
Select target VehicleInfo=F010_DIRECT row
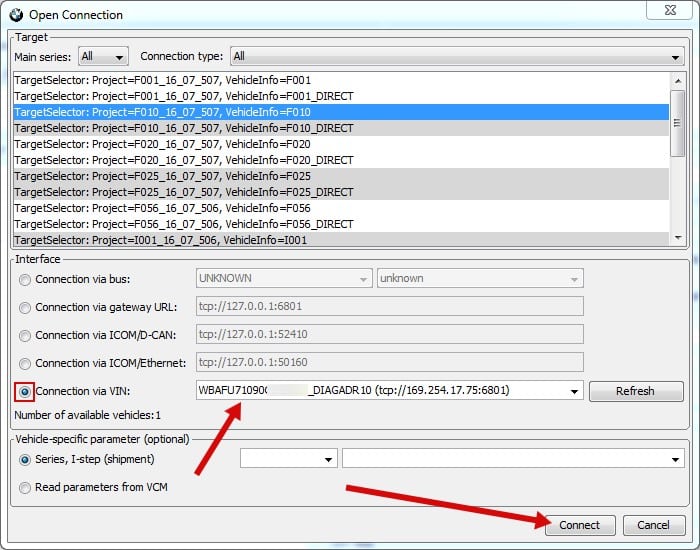click(x=341, y=128)
